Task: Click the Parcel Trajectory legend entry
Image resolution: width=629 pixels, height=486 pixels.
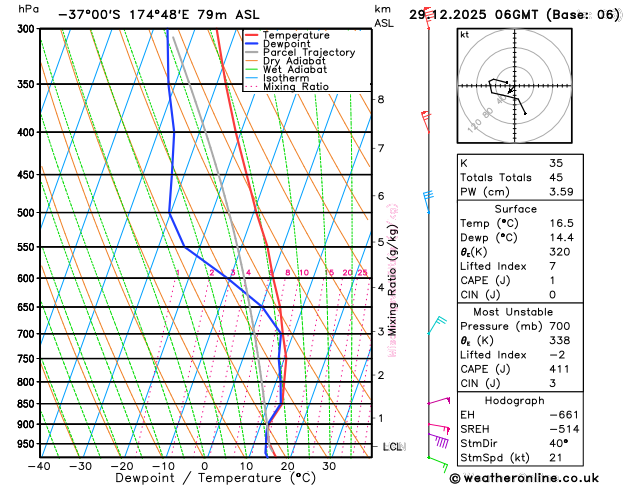Action: pyautogui.click(x=300, y=53)
